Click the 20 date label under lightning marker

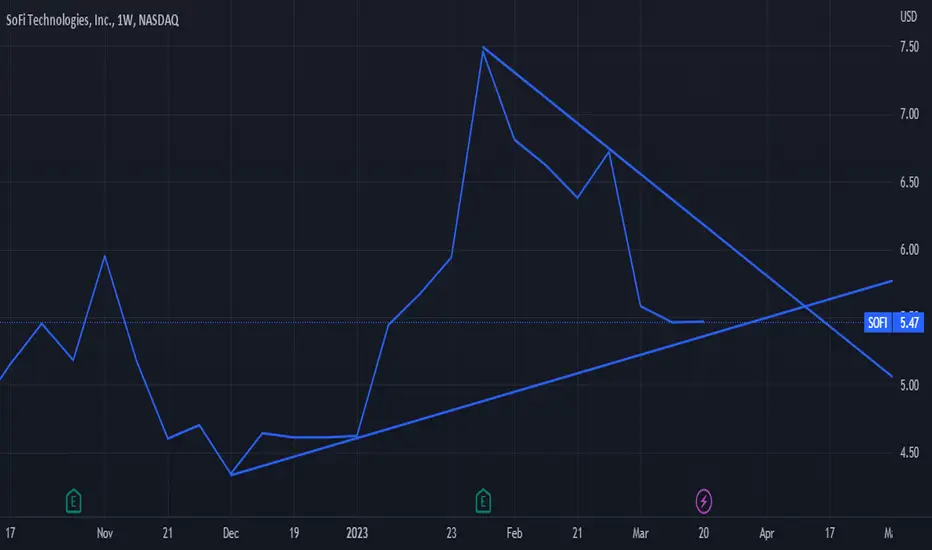click(x=704, y=533)
